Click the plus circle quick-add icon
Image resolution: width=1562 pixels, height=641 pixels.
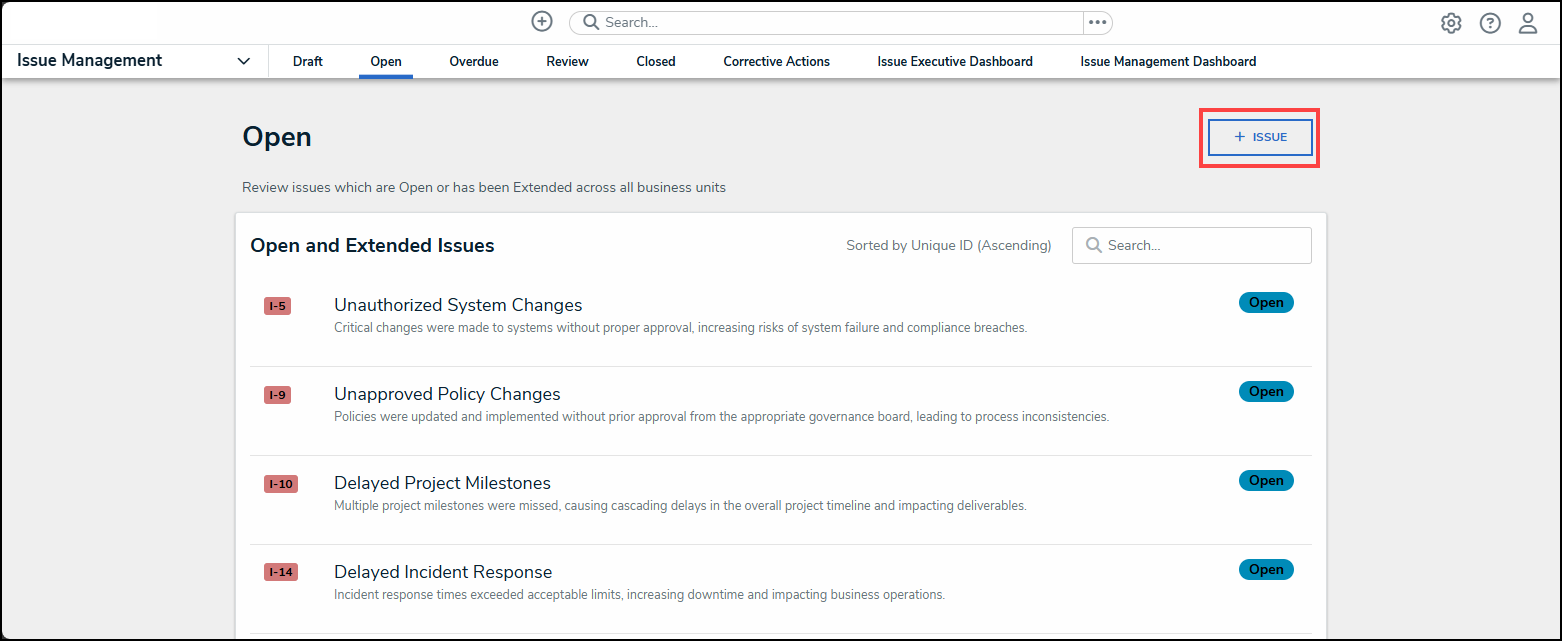click(x=542, y=22)
